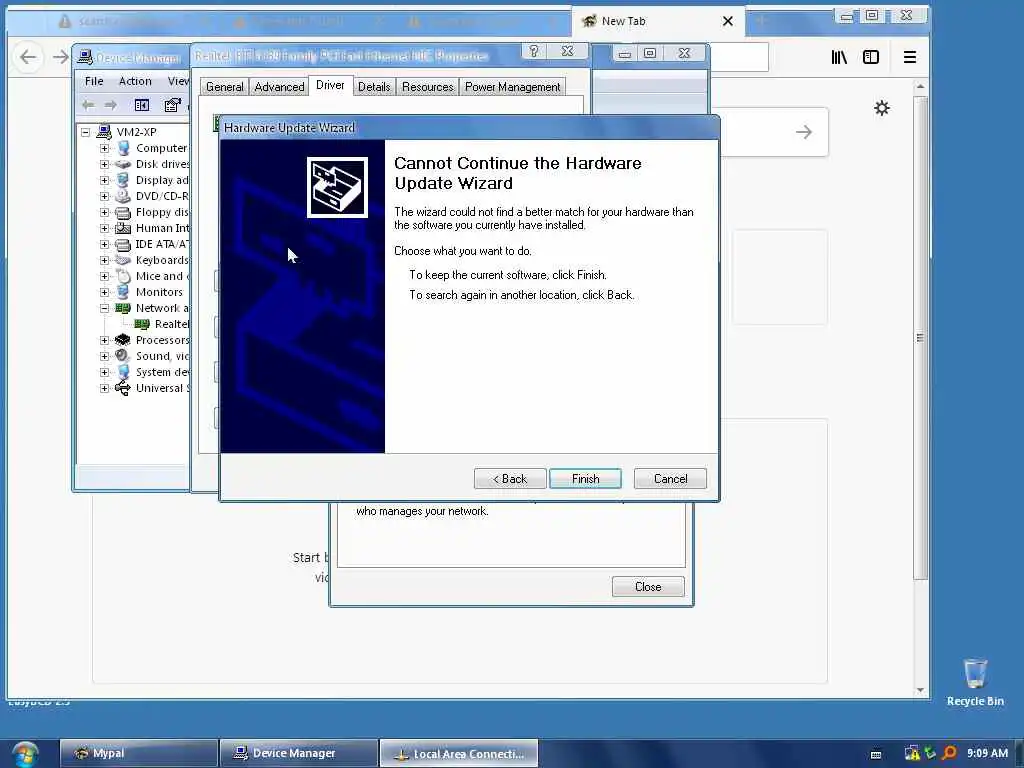Select the System devices icon
The height and width of the screenshot is (768, 1024).
123,372
